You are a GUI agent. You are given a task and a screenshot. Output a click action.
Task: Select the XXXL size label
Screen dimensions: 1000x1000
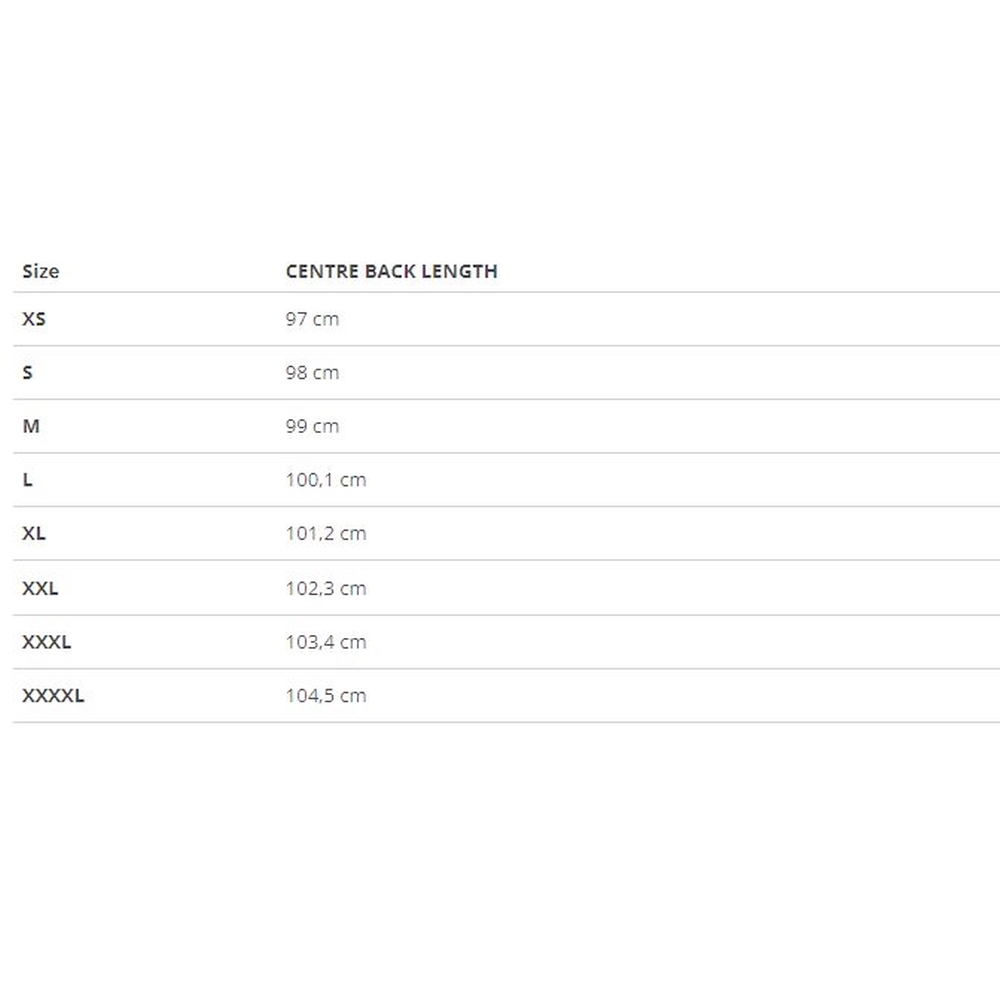click(x=46, y=642)
